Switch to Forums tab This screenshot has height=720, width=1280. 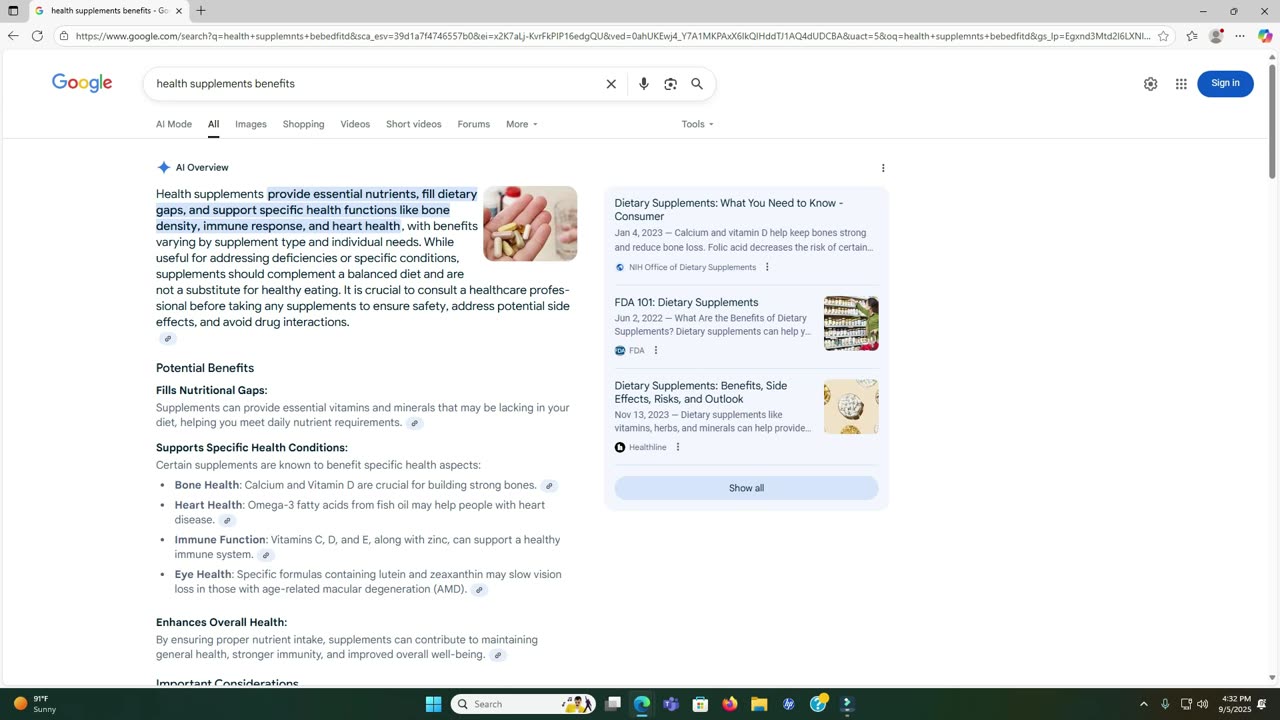[473, 124]
